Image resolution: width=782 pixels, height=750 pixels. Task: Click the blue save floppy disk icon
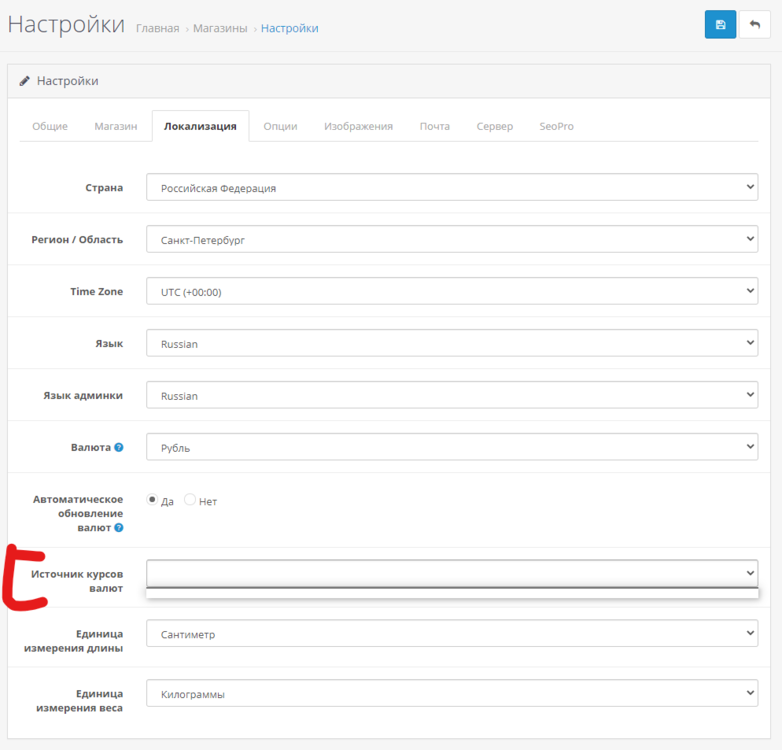pos(720,25)
